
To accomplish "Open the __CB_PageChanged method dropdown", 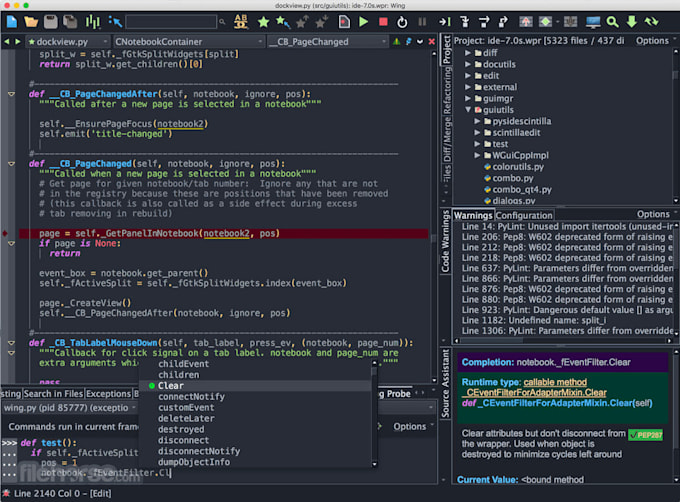I will (327, 42).
